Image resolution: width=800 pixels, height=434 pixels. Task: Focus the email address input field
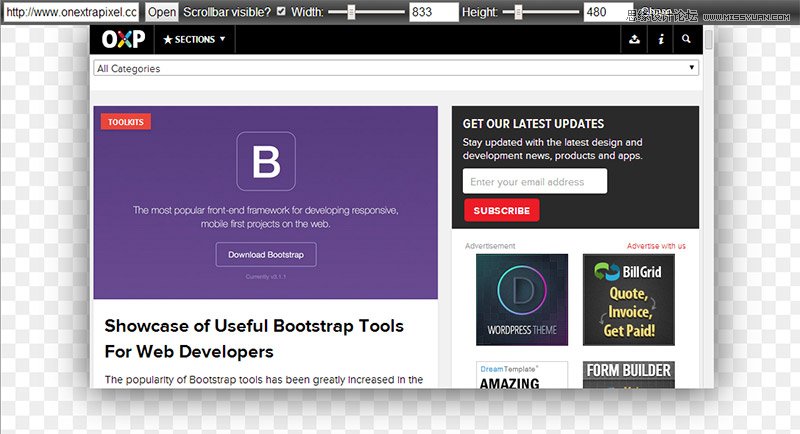pos(535,182)
